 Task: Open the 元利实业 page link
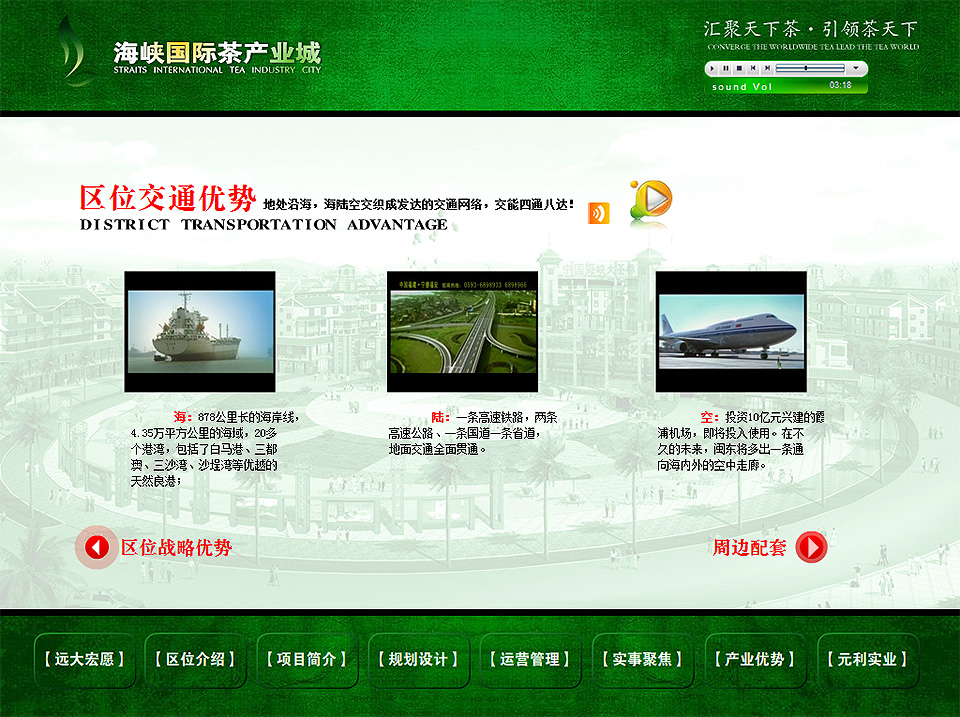pos(868,660)
